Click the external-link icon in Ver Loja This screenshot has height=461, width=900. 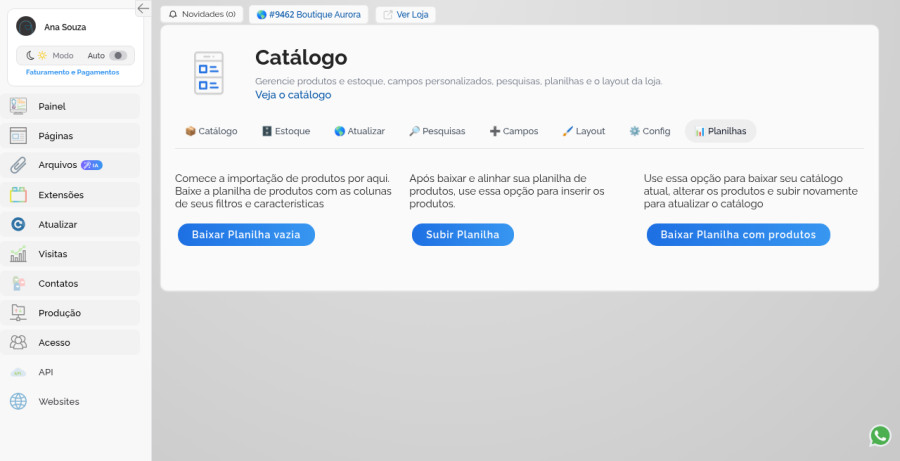click(x=388, y=14)
